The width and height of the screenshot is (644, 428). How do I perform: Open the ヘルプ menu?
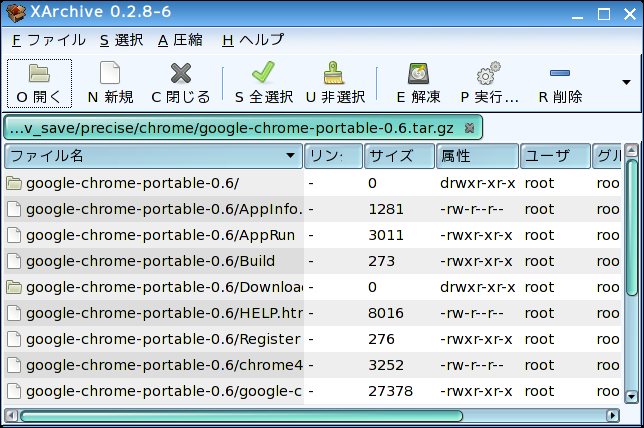click(253, 40)
